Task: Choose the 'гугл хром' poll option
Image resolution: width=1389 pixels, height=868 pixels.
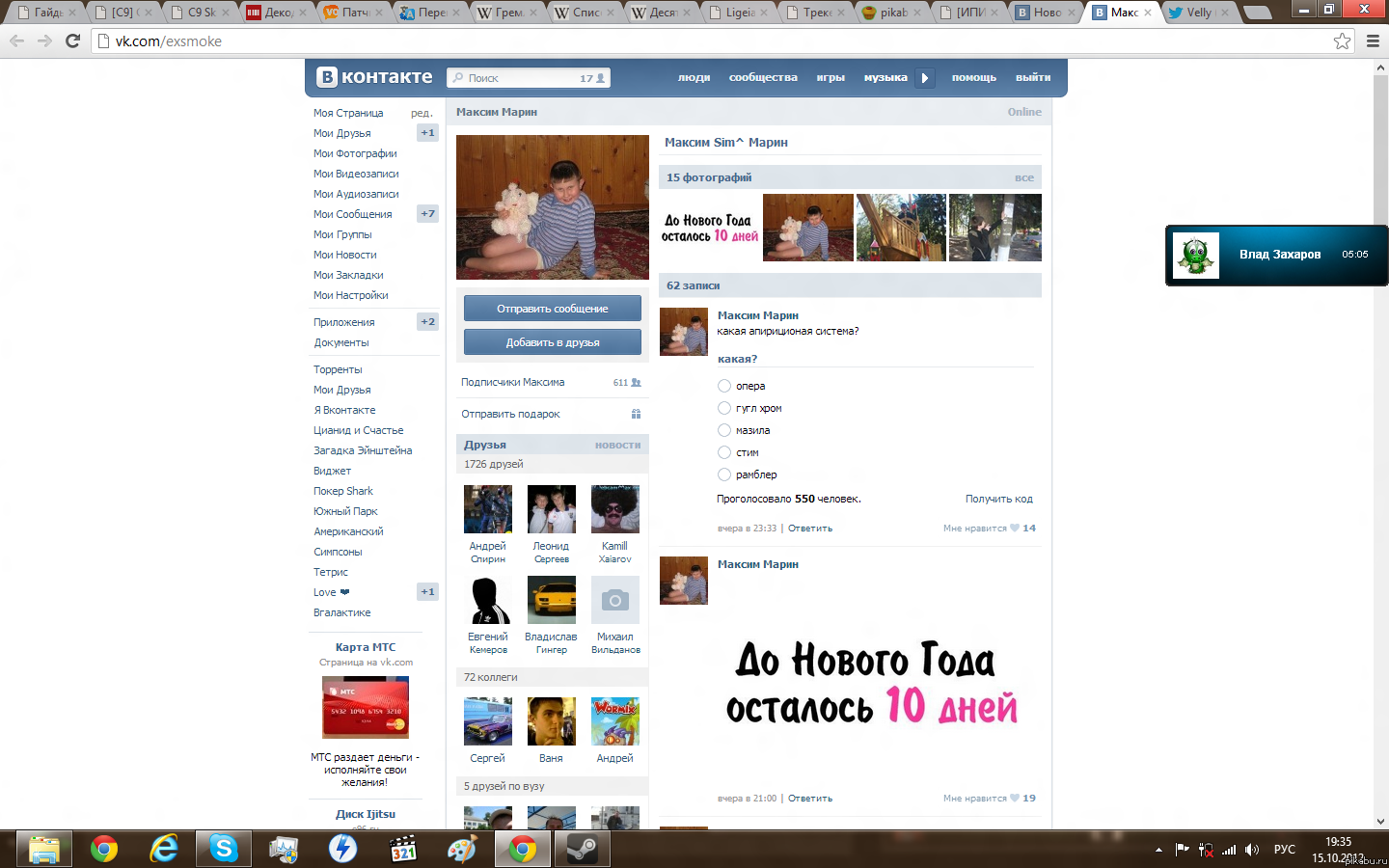Action: click(724, 408)
